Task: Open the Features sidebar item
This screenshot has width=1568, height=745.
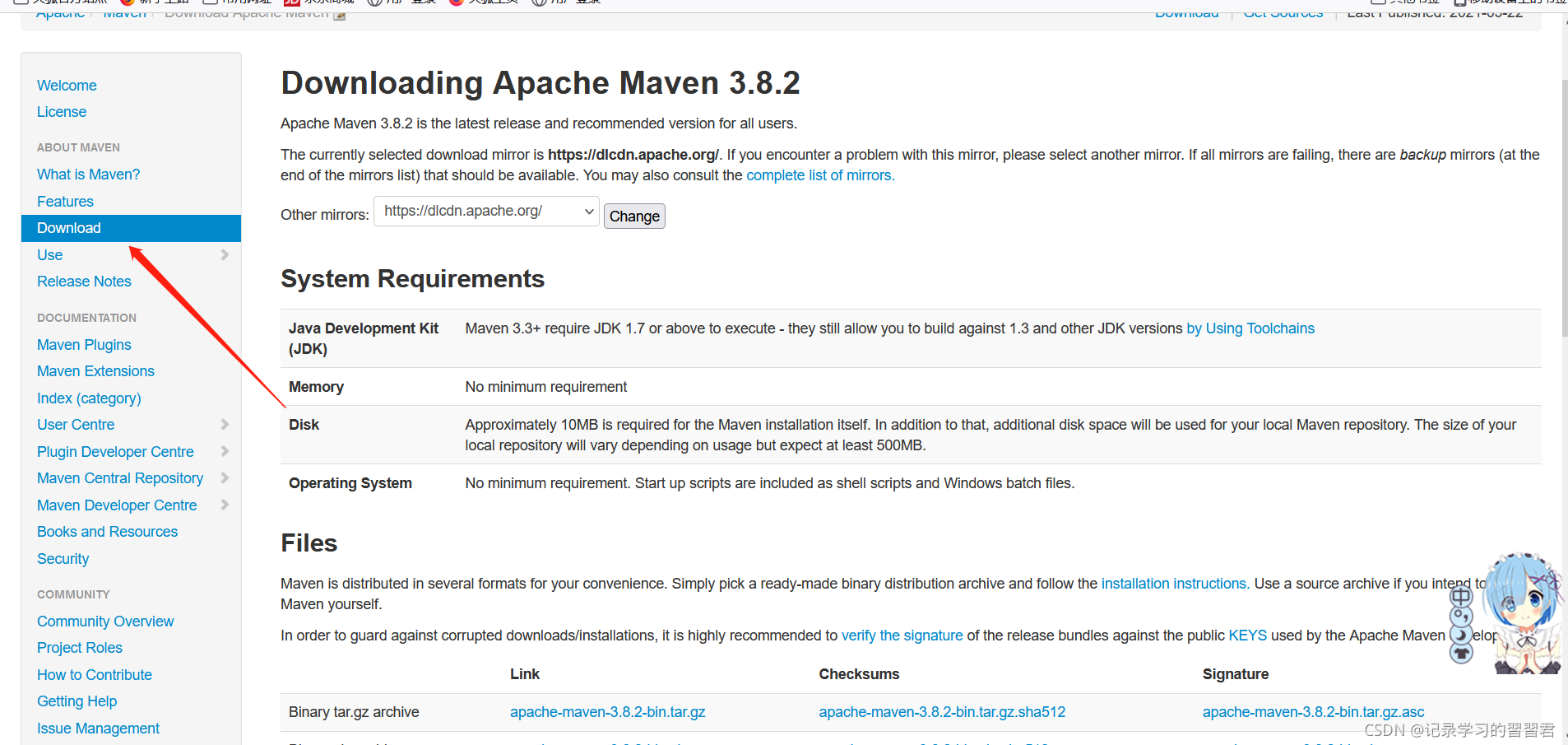Action: click(65, 202)
